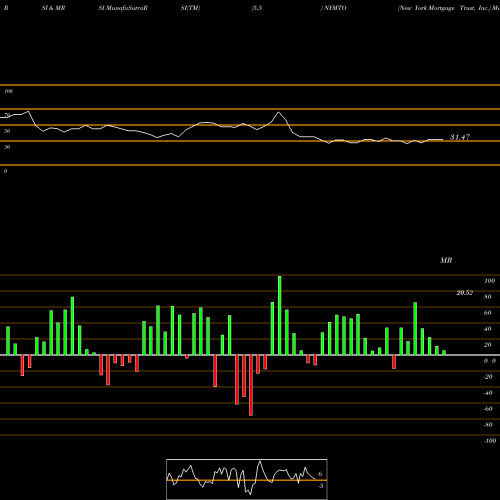Viewport: 500px width, 500px height.
Task: Click the 'SI MunafaSutraR' header text
Action: 123,8
